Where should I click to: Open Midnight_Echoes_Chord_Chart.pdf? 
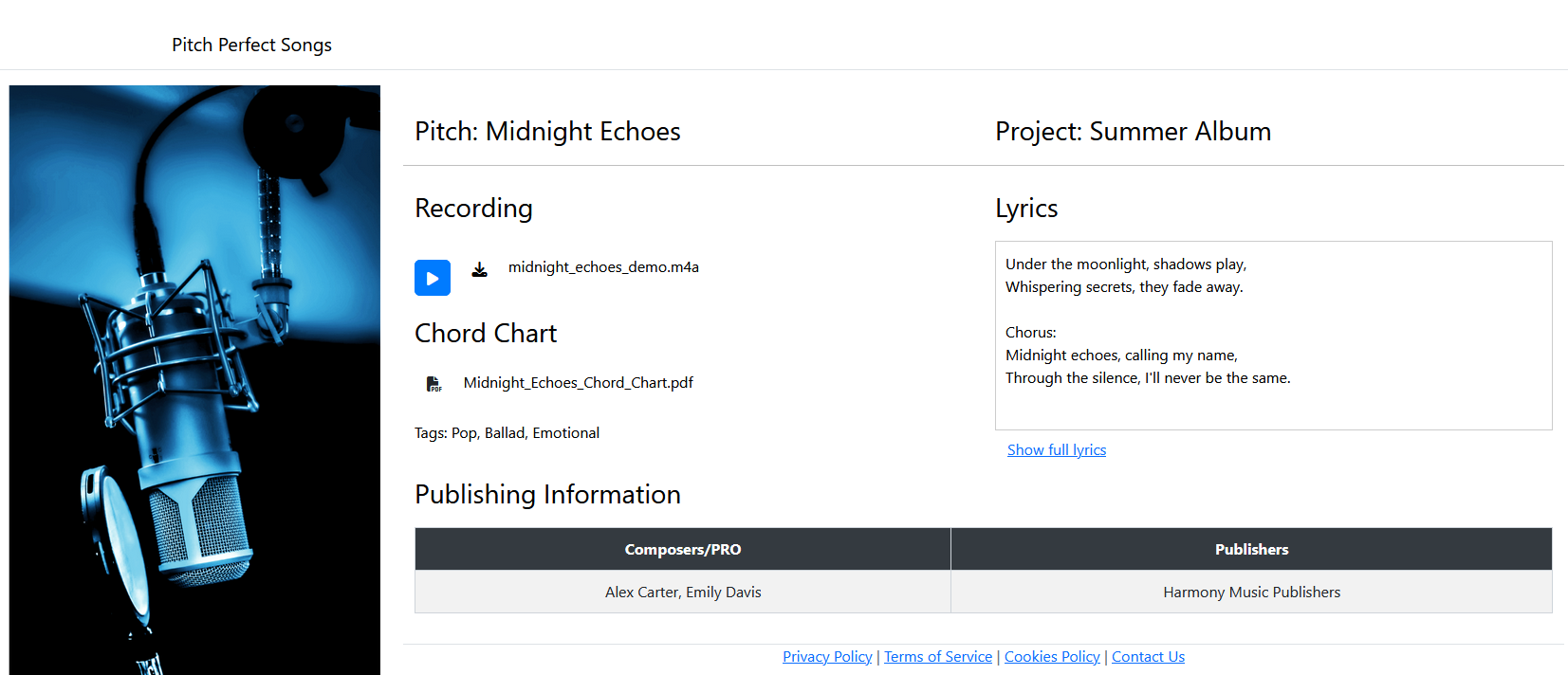point(578,382)
